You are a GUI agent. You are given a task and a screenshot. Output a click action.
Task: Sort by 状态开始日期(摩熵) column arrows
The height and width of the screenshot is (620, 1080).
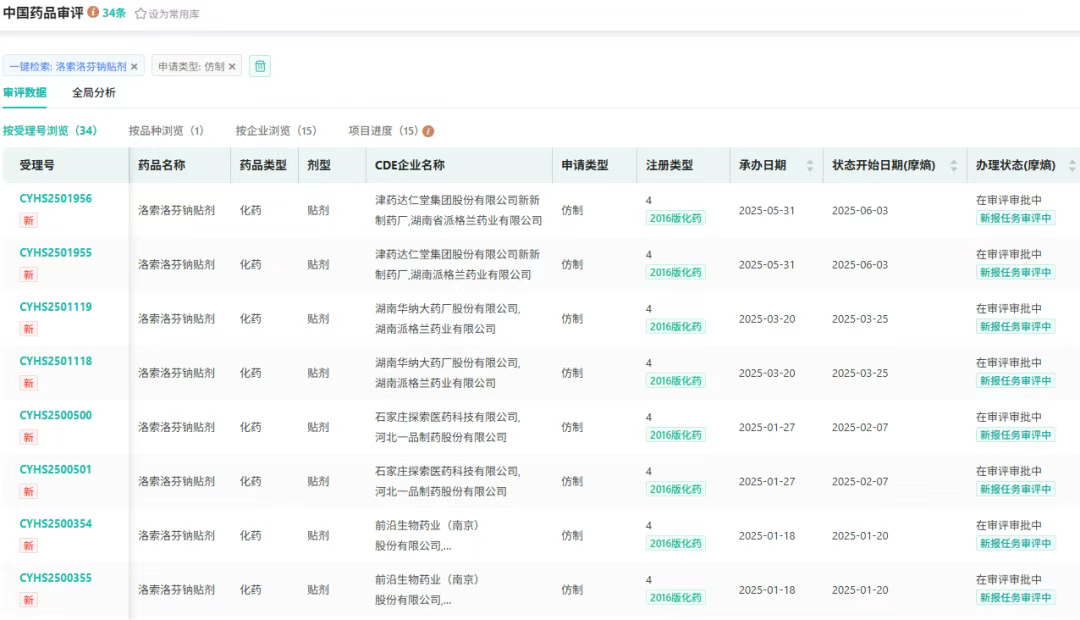[953, 165]
